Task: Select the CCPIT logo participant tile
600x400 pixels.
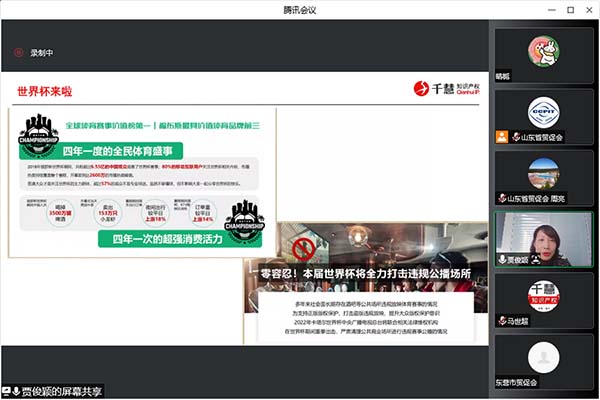Action: click(x=543, y=110)
